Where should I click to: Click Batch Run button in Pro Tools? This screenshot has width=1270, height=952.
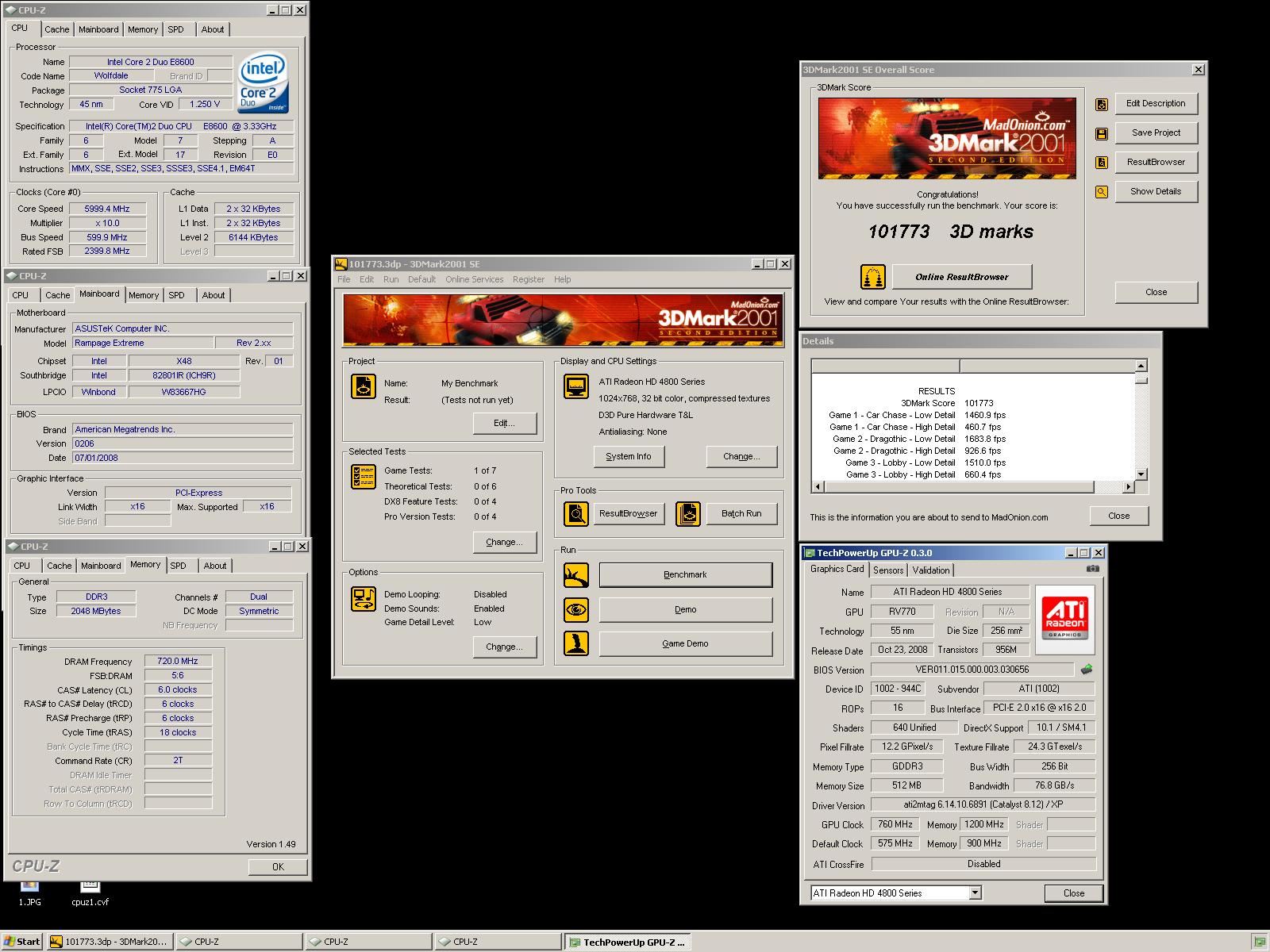point(741,513)
